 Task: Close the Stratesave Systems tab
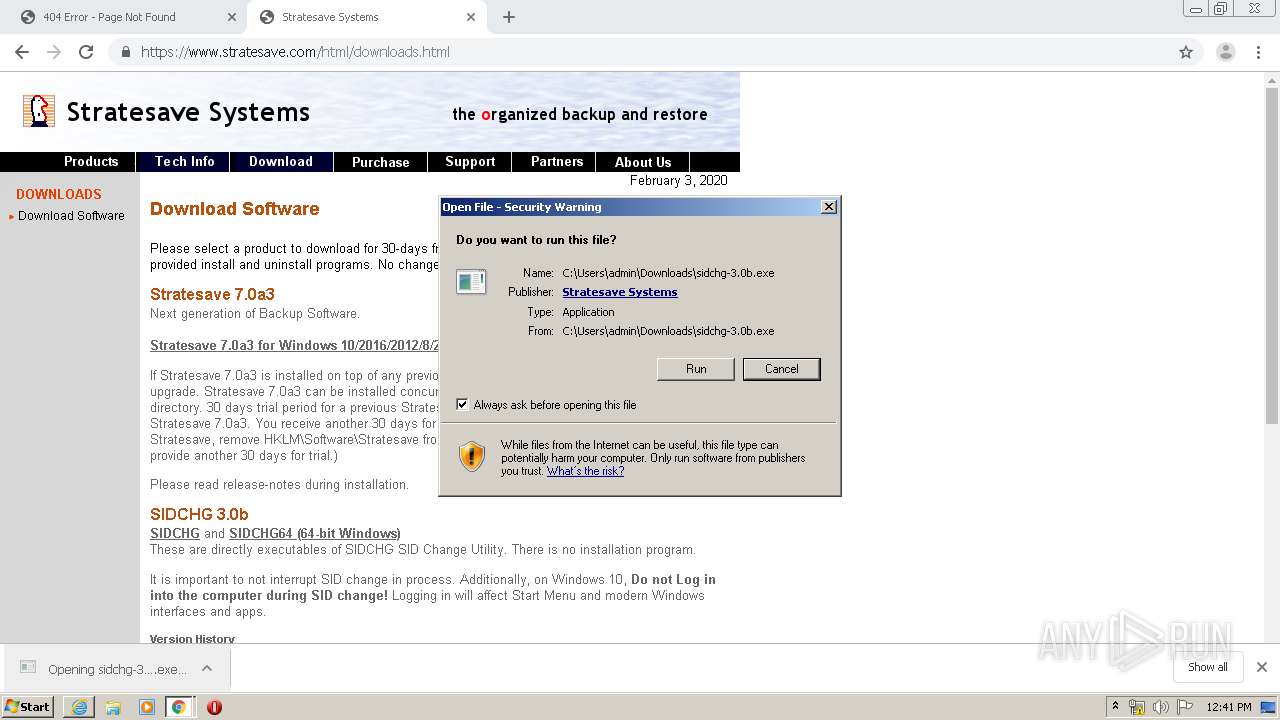tap(471, 17)
